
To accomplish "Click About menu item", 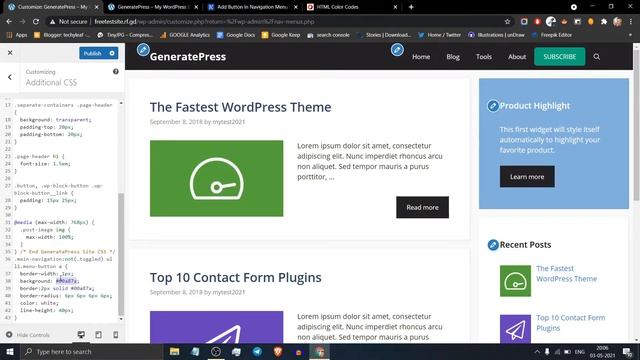I will click(x=517, y=57).
